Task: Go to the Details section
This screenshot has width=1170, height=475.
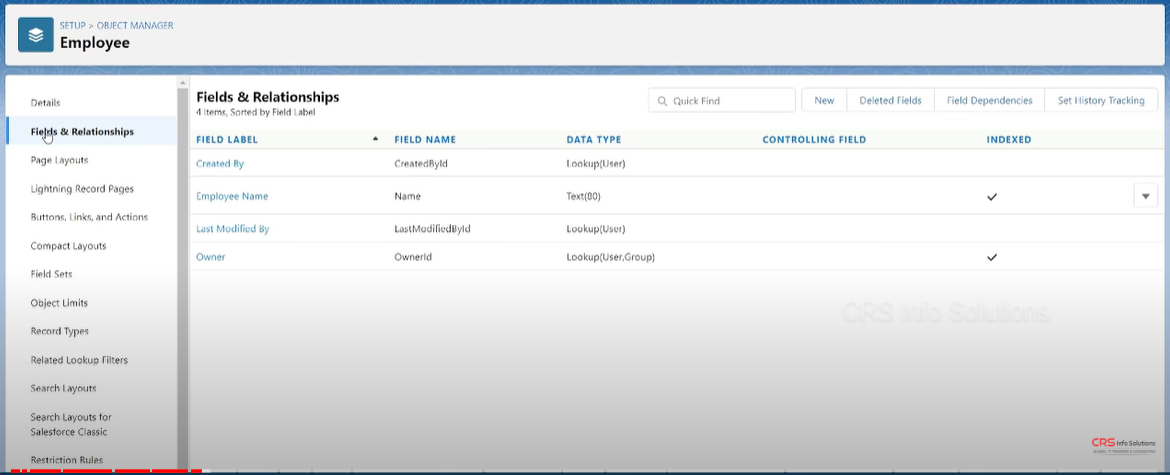Action: point(46,103)
